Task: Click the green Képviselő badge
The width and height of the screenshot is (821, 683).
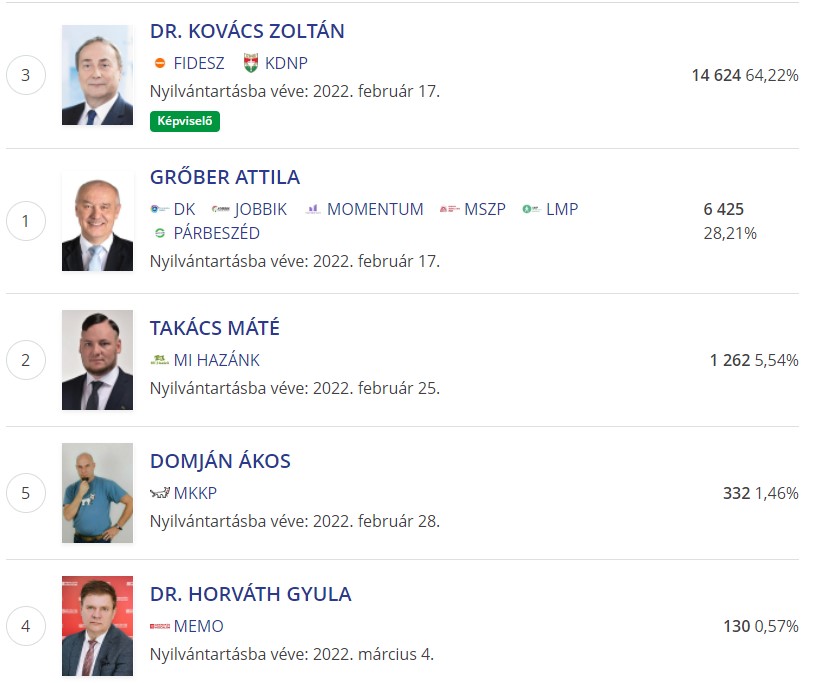Action: coord(185,121)
